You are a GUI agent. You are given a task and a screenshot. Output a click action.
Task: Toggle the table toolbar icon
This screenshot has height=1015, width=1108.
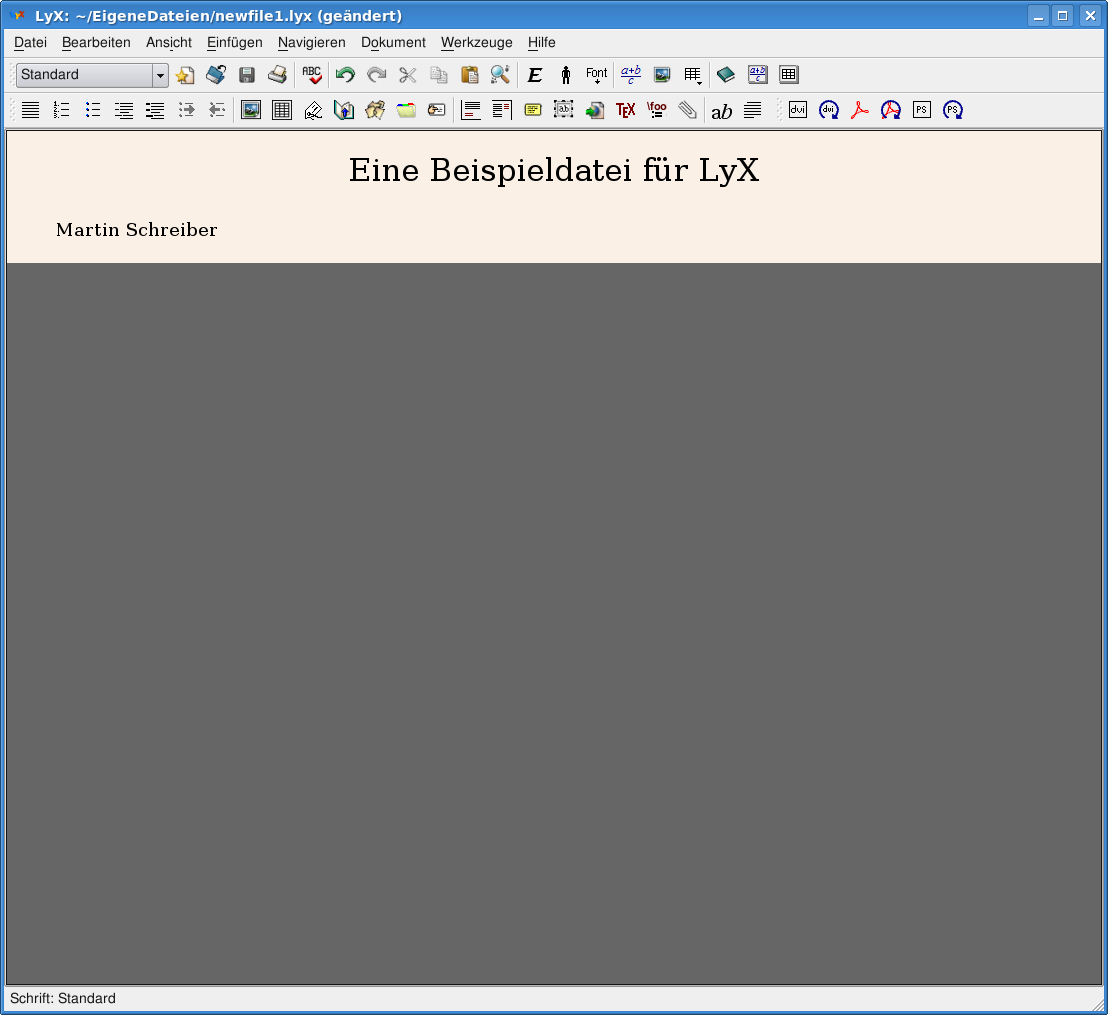tap(789, 75)
